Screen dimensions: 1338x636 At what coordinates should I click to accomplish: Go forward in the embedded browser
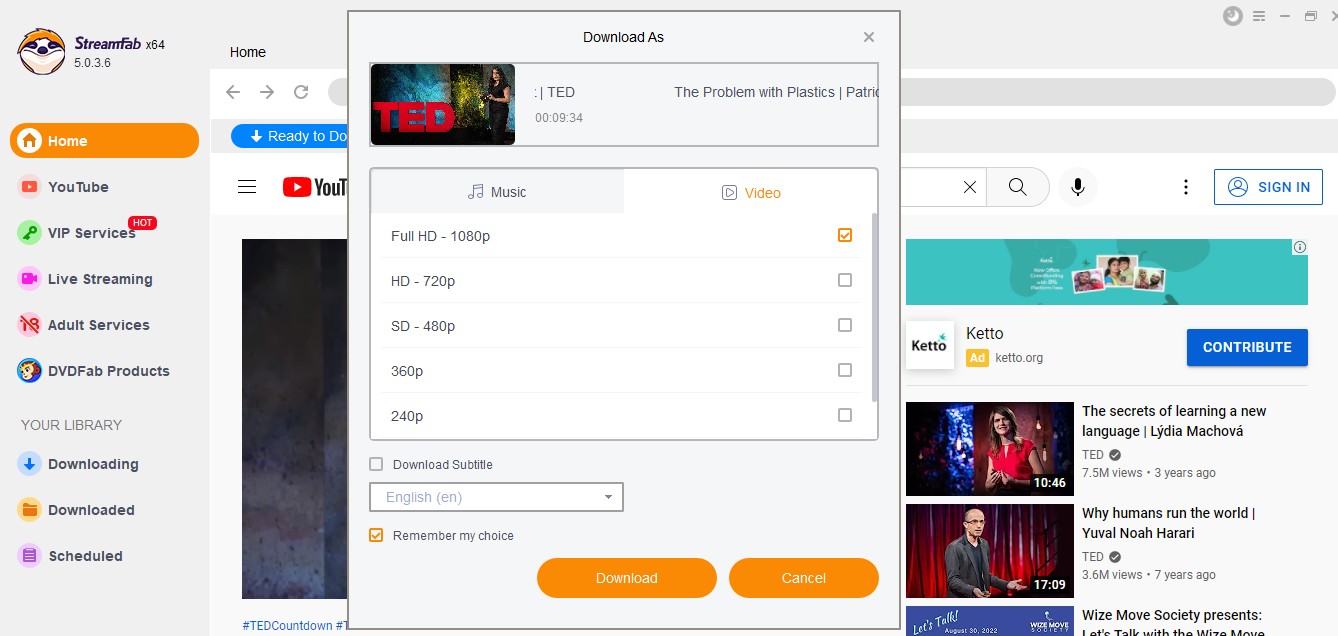pos(267,92)
